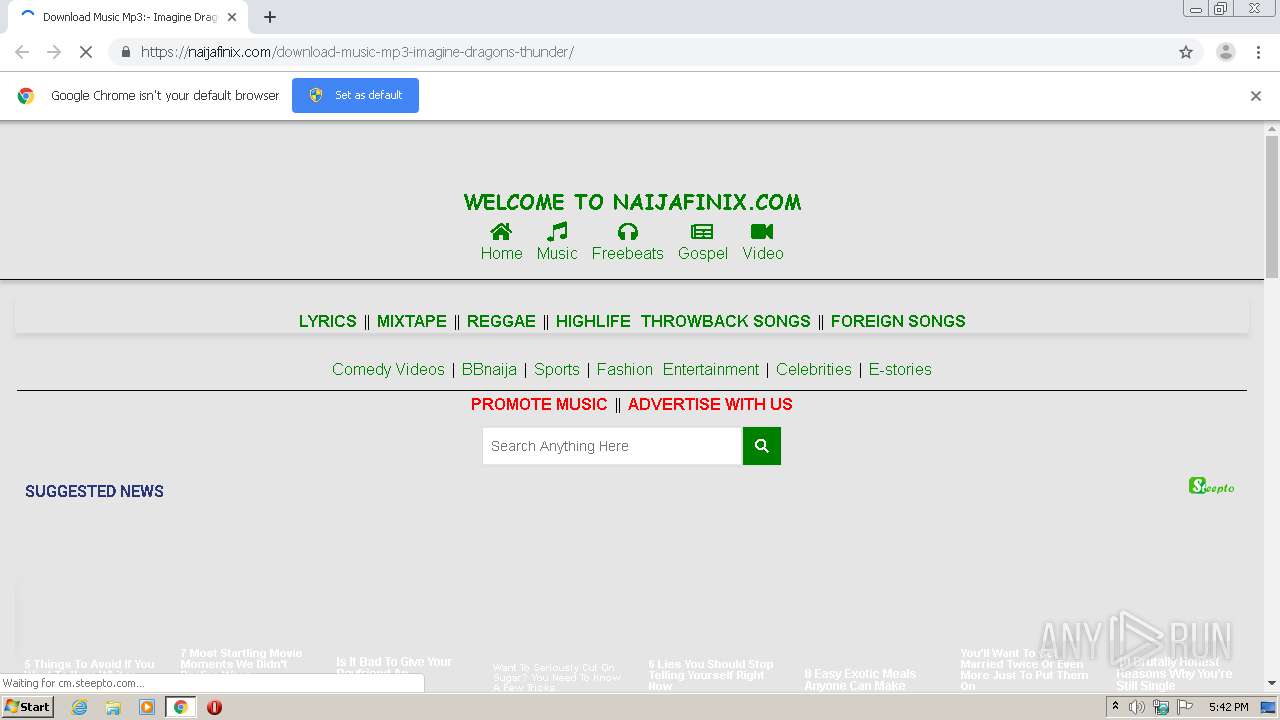Image resolution: width=1280 pixels, height=720 pixels.
Task: Open Chrome's three-dot menu
Action: (x=1258, y=52)
